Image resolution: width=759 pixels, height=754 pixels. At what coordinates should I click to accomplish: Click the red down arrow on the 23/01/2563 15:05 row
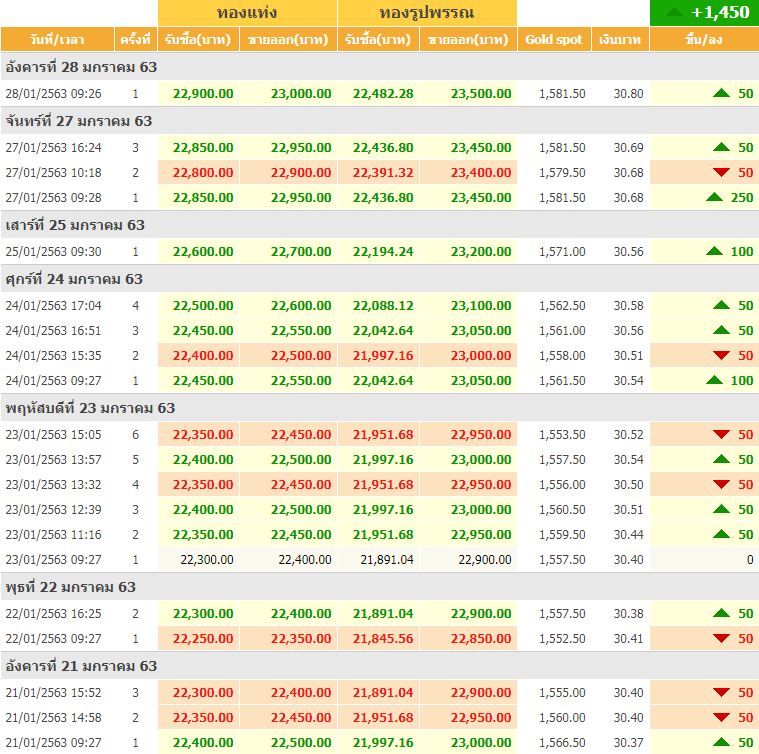(722, 434)
